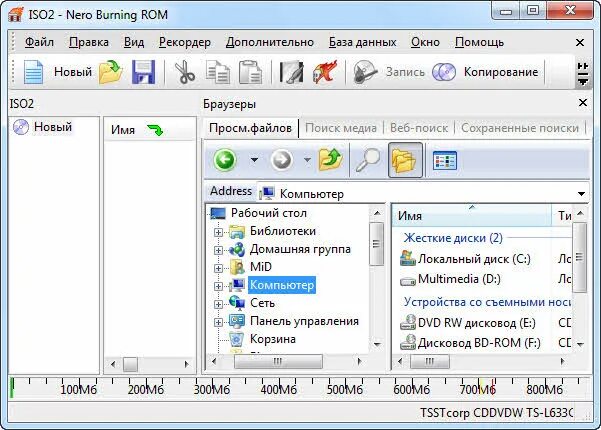
Task: Go up one folder level icon
Action: click(330, 160)
